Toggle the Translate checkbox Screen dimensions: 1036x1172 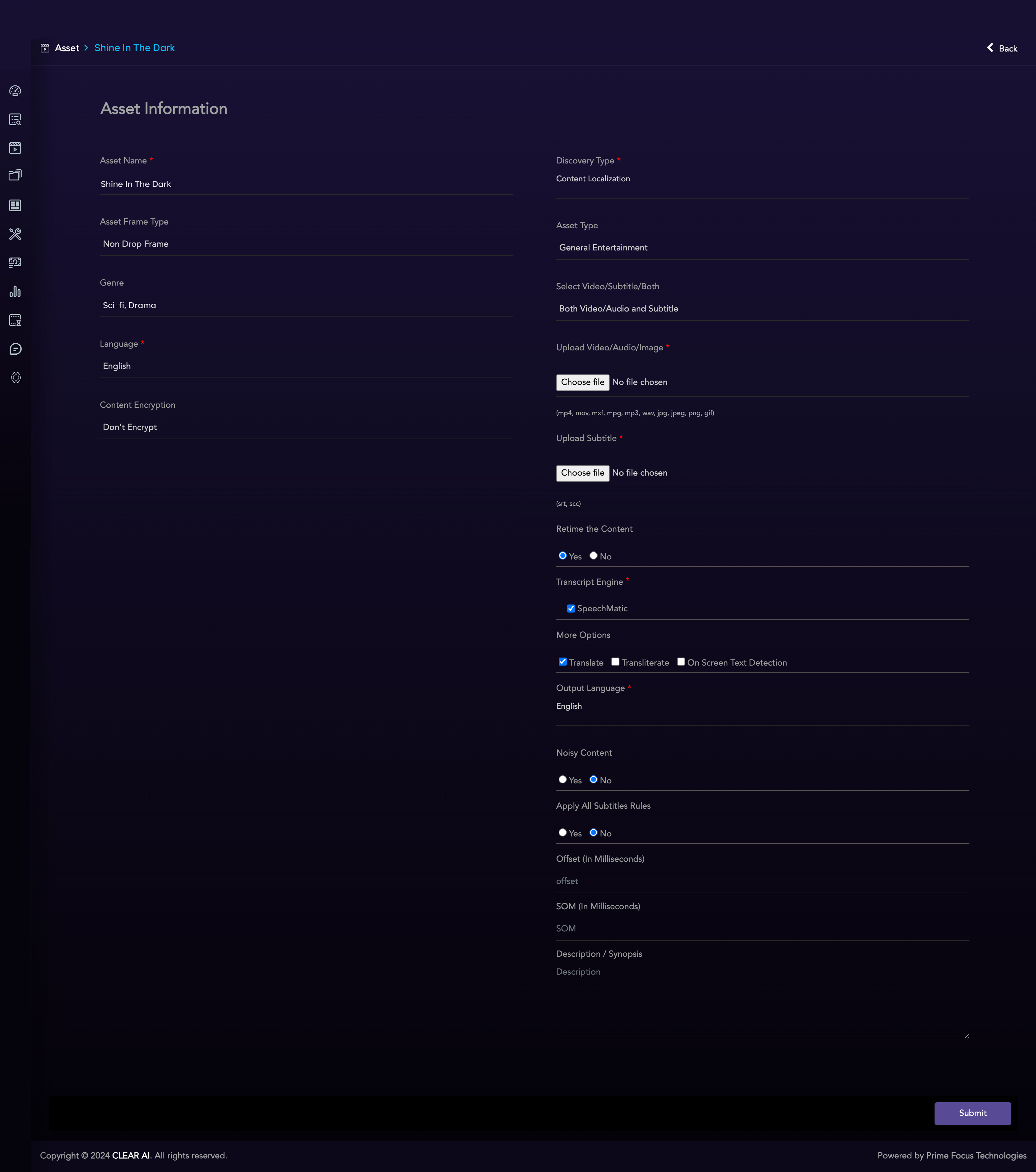pos(562,662)
